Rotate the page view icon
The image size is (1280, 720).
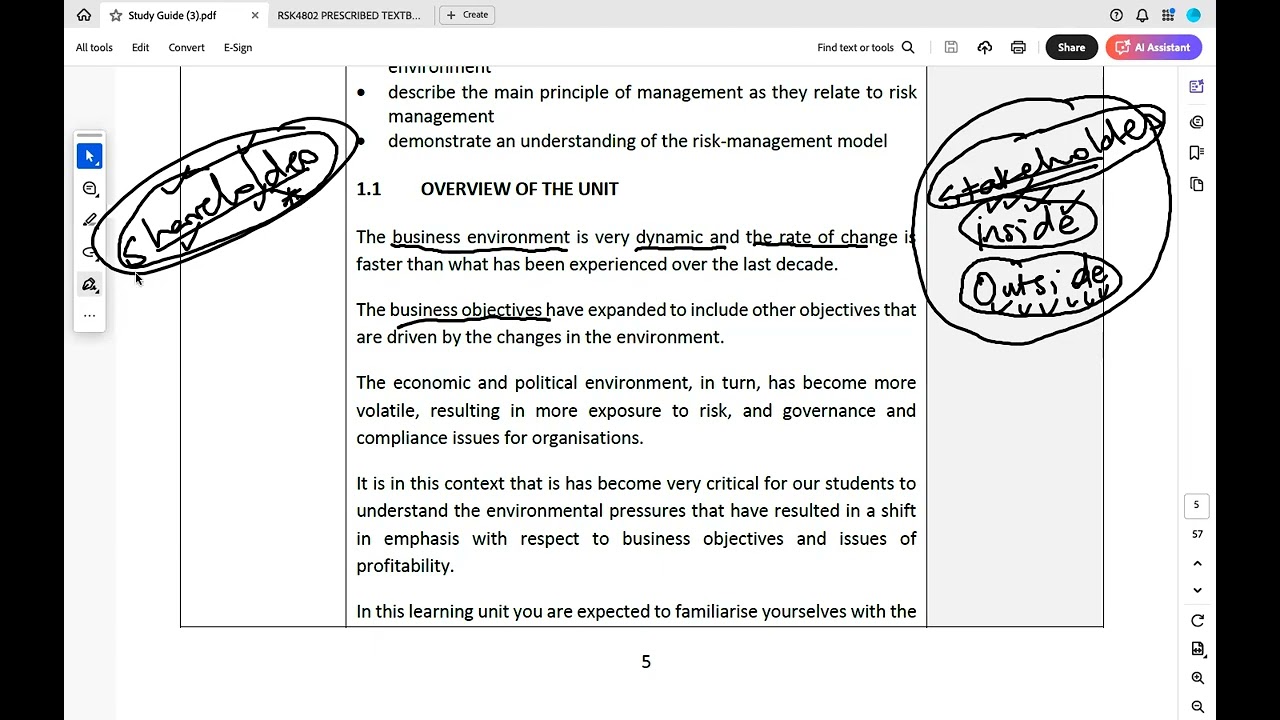tap(1197, 621)
